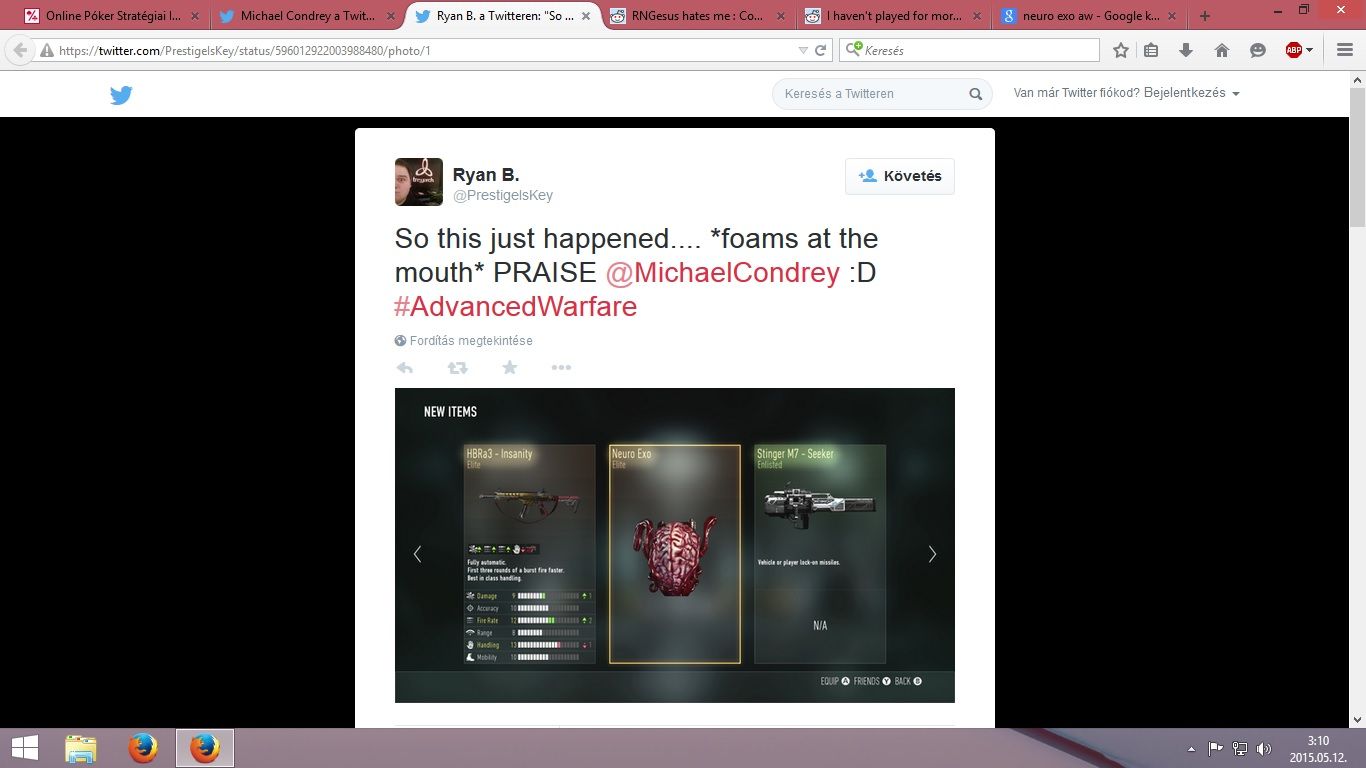
Task: Open the URL history dropdown arrow
Action: tap(803, 50)
